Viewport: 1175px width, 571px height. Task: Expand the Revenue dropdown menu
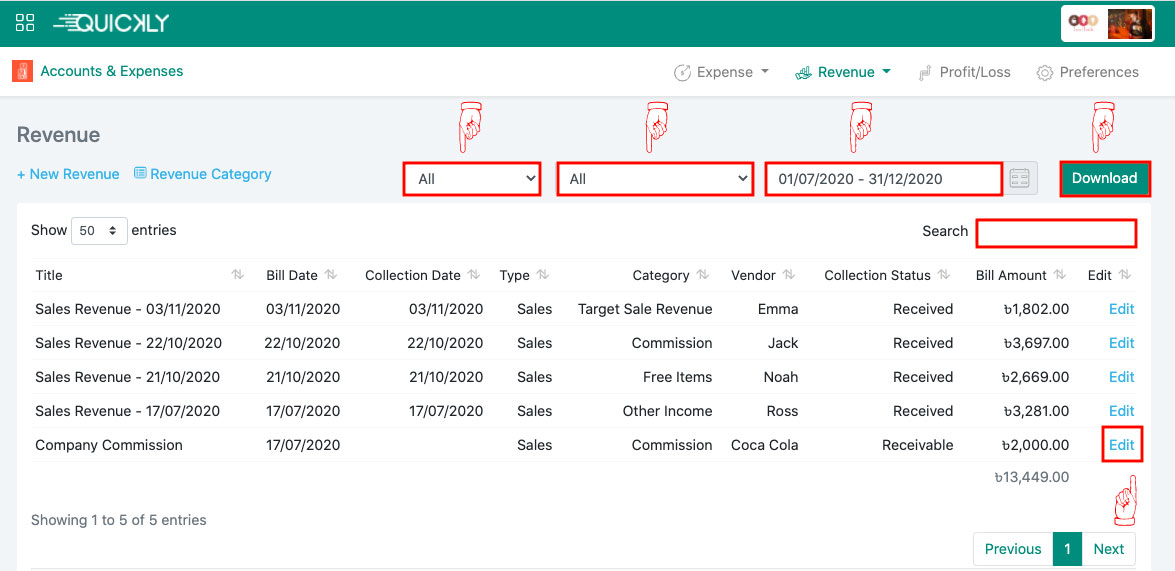coord(843,72)
